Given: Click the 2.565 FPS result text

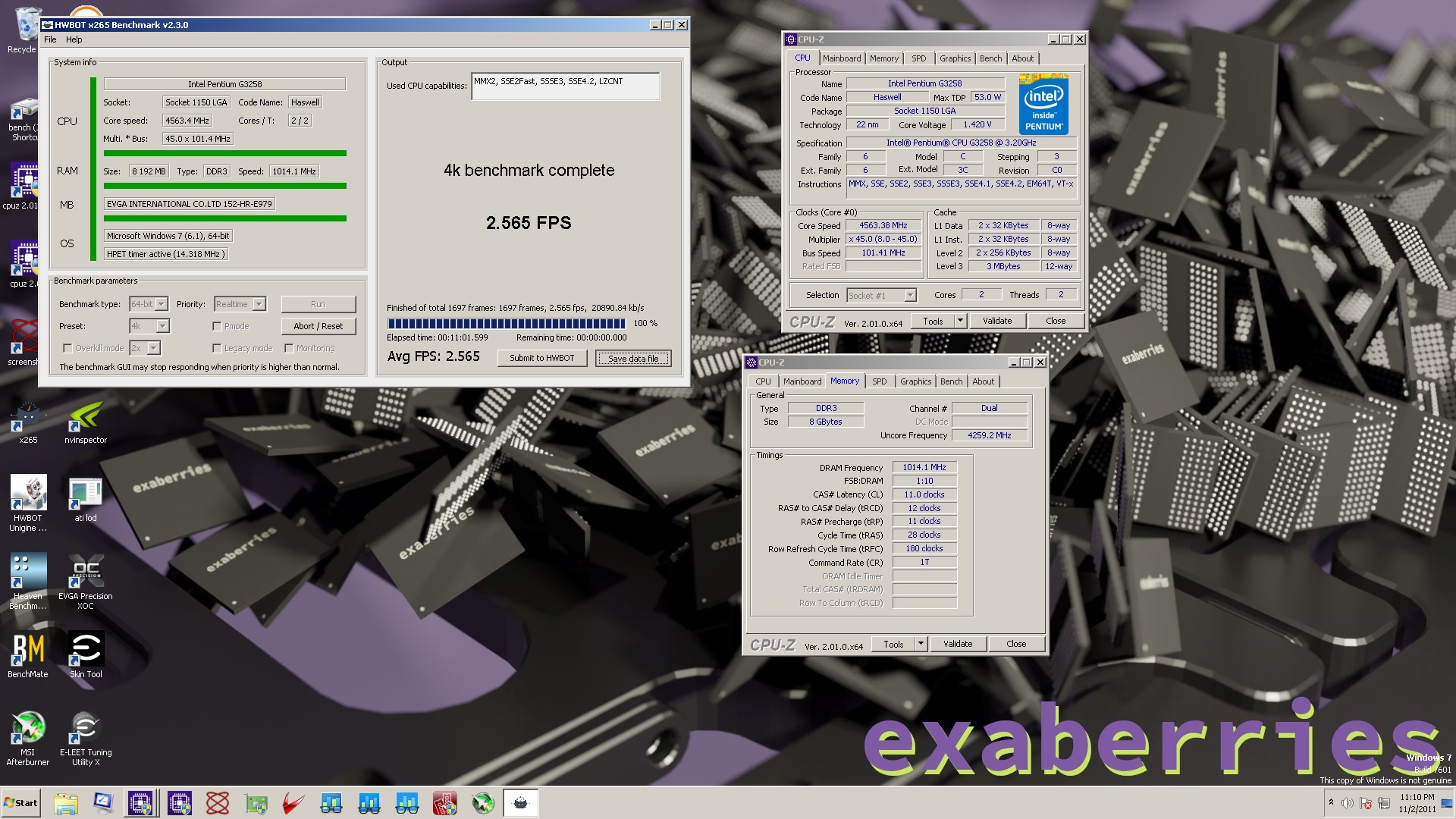Looking at the screenshot, I should pos(529,223).
